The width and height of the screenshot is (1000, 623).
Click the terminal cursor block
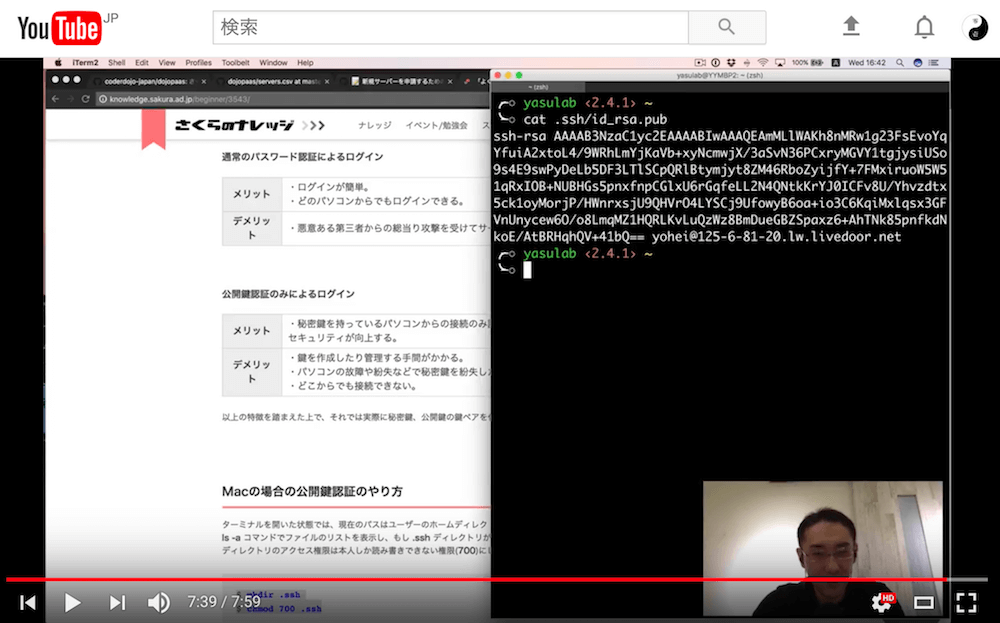click(x=527, y=270)
